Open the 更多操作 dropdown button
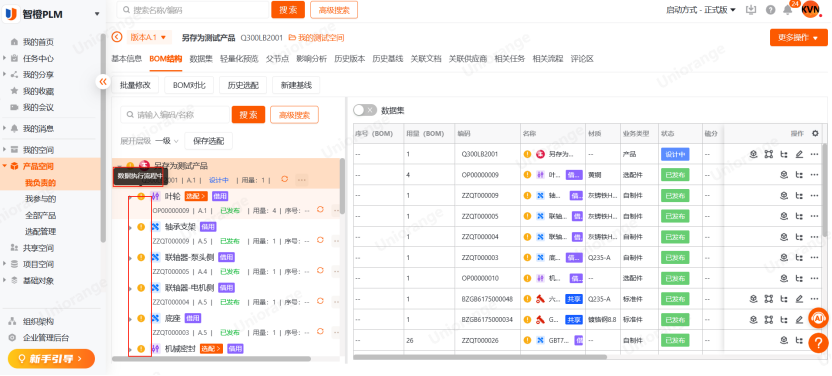The image size is (832, 376). (x=799, y=38)
